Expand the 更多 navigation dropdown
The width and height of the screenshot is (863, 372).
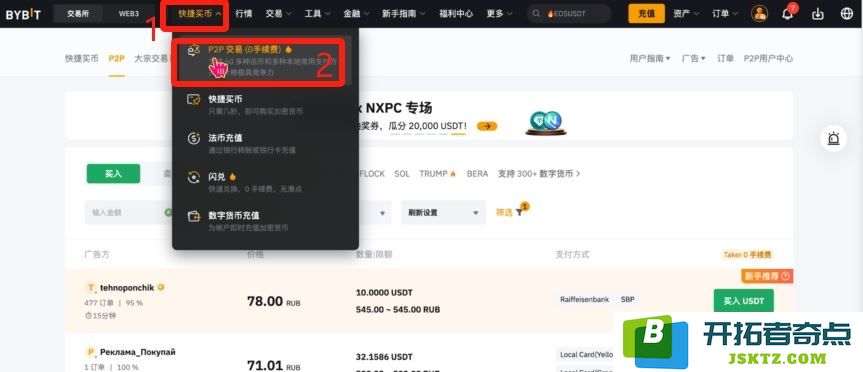pos(499,14)
